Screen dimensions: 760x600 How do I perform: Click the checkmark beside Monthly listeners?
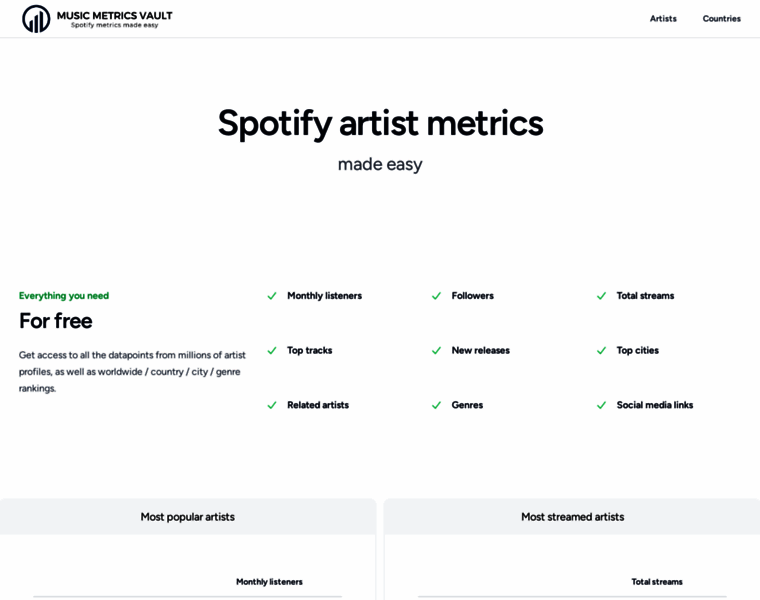272,296
